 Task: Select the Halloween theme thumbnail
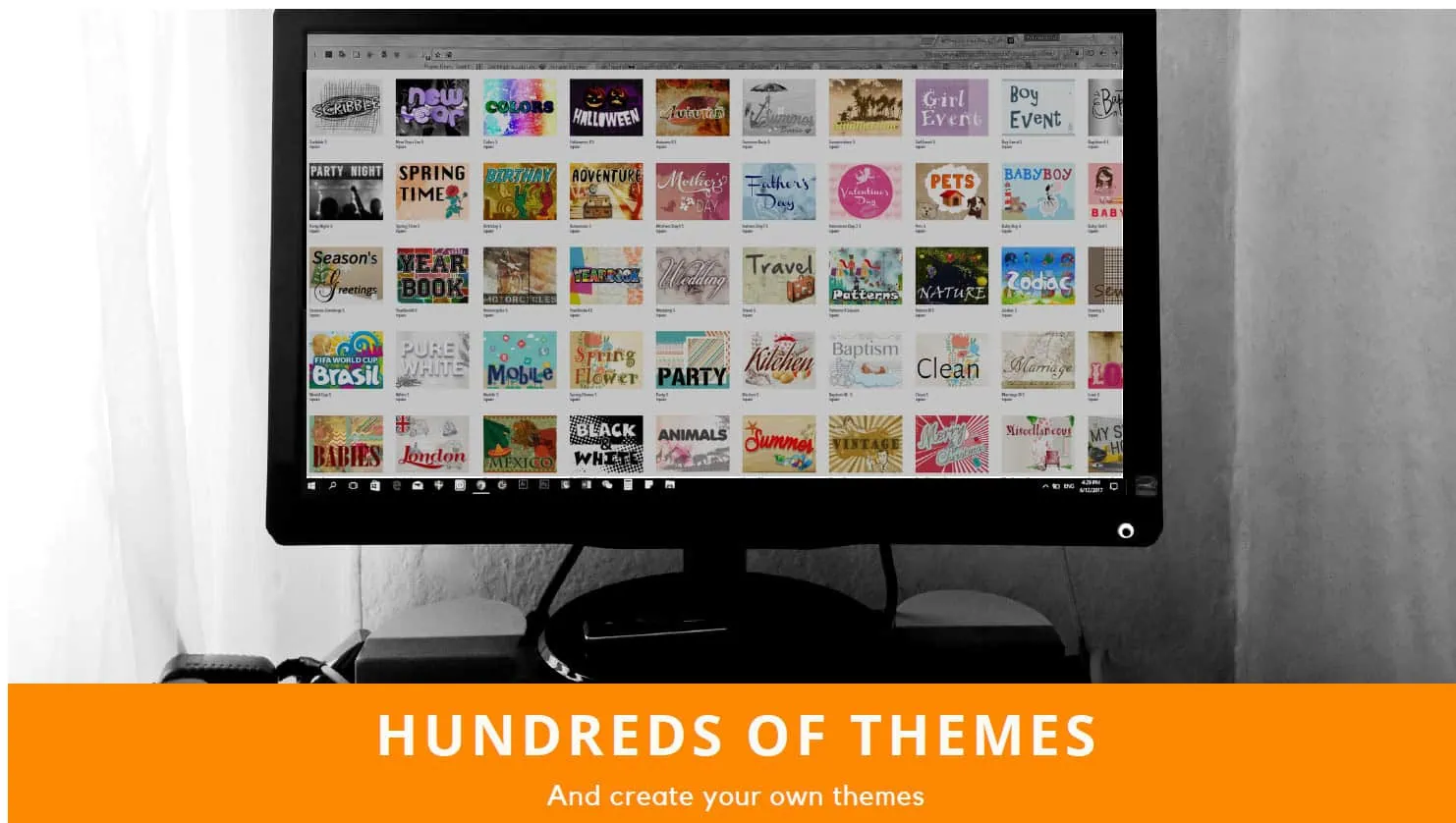pyautogui.click(x=606, y=108)
